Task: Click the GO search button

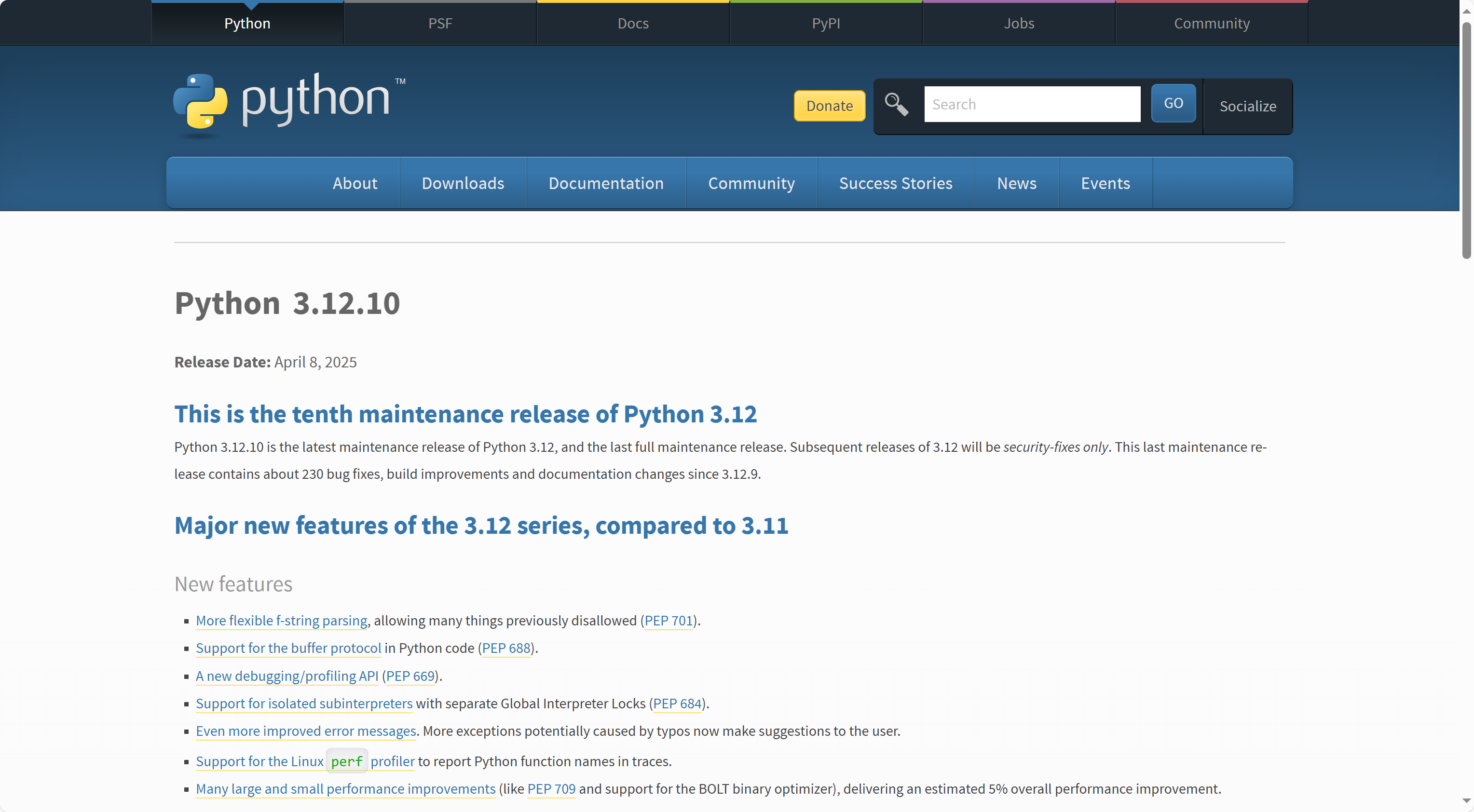Action: pos(1173,103)
